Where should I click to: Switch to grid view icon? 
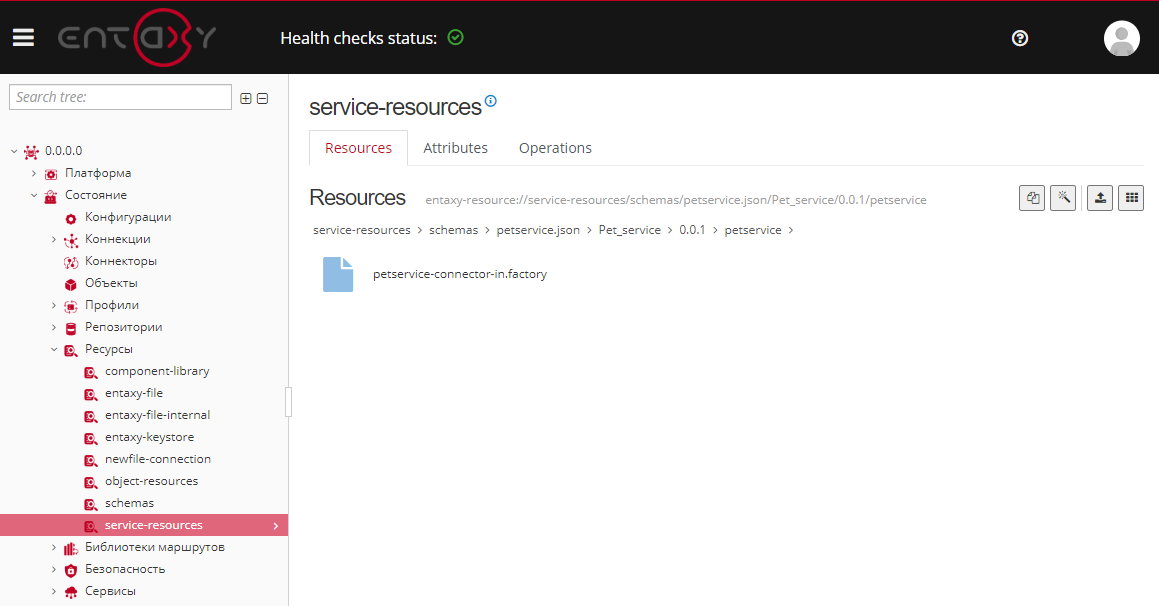pos(1131,198)
